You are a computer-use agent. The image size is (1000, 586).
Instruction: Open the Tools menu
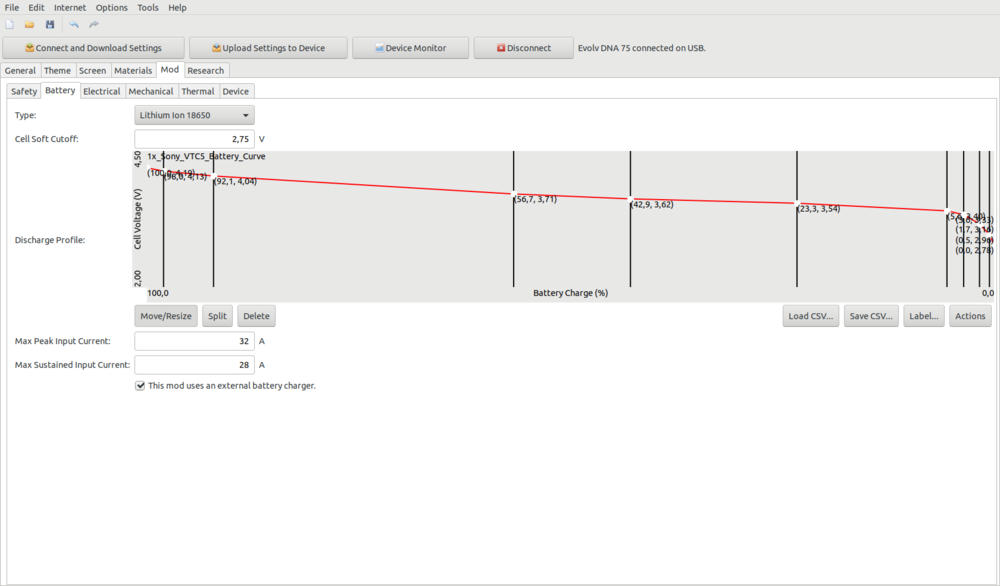pyautogui.click(x=148, y=8)
